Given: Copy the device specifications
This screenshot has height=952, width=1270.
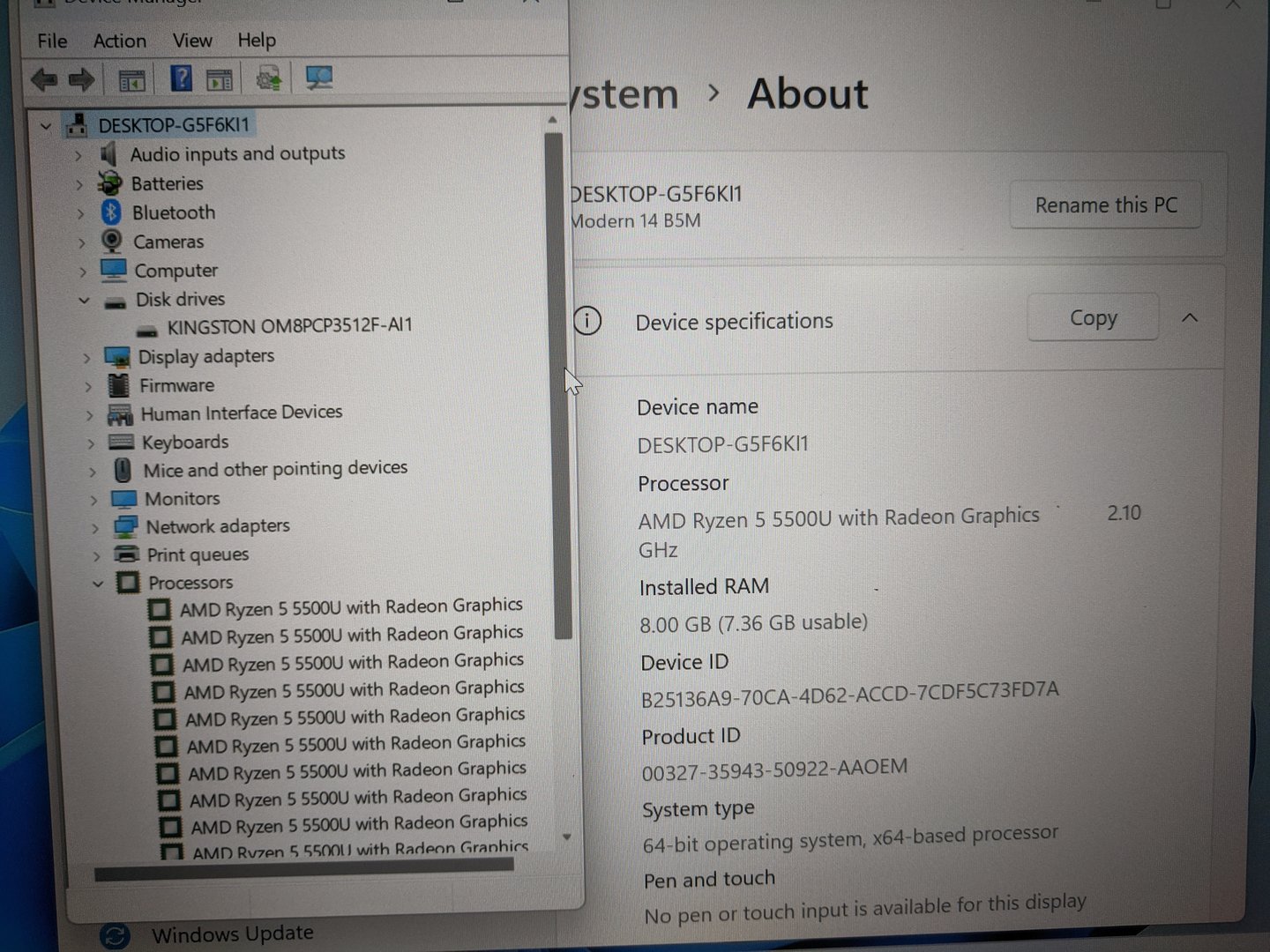Looking at the screenshot, I should pos(1093,318).
